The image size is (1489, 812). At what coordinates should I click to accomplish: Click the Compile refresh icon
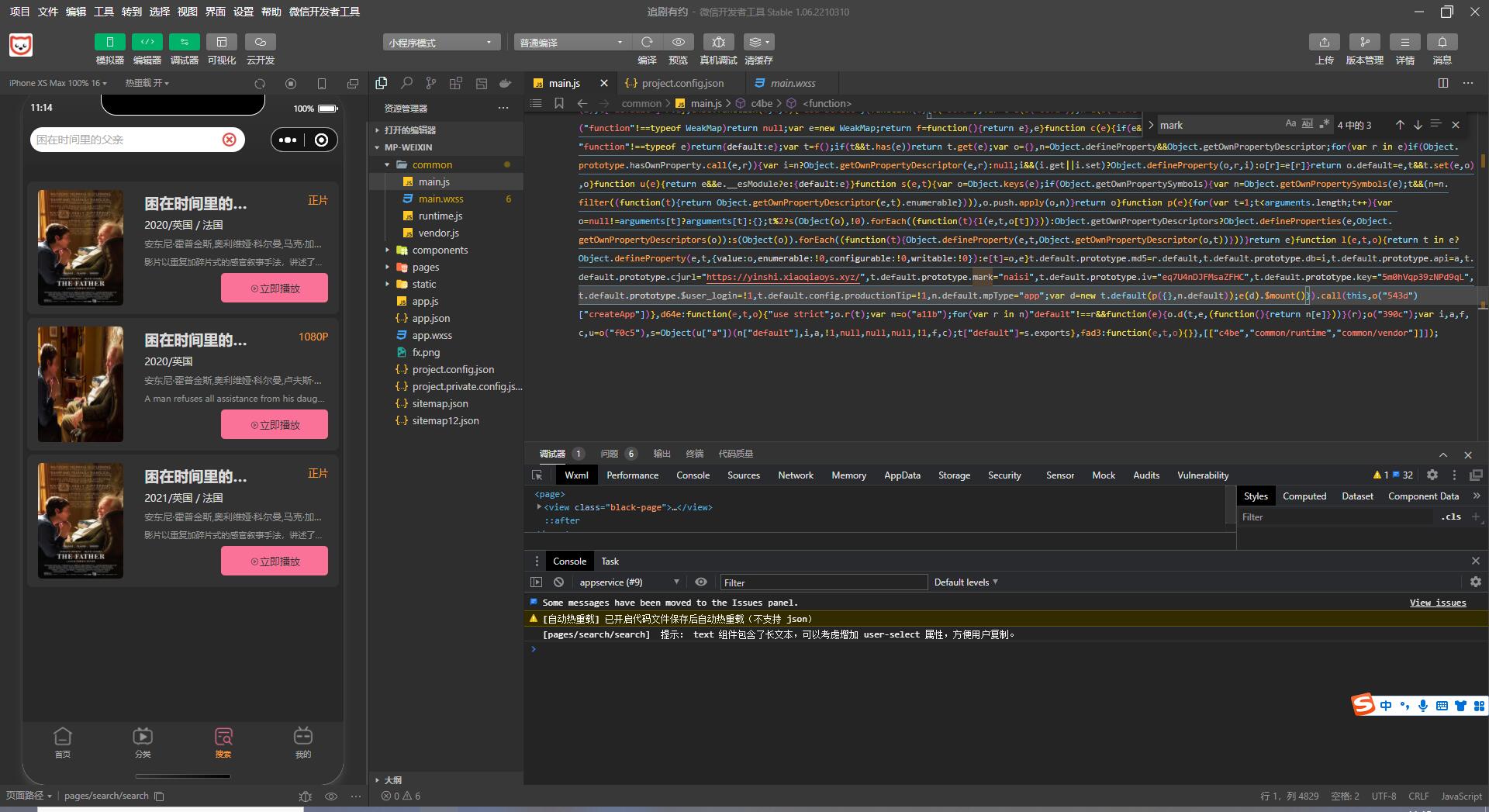[647, 42]
